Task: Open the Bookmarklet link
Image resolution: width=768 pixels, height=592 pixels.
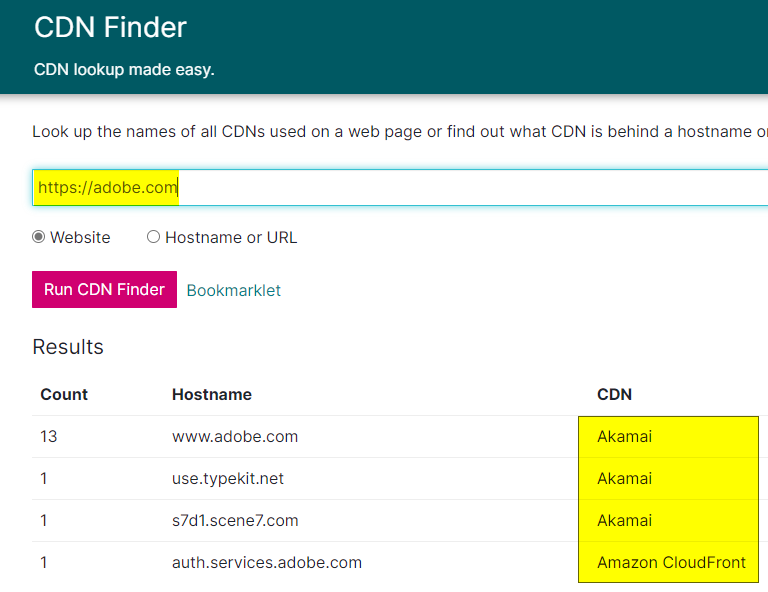Action: [x=234, y=290]
